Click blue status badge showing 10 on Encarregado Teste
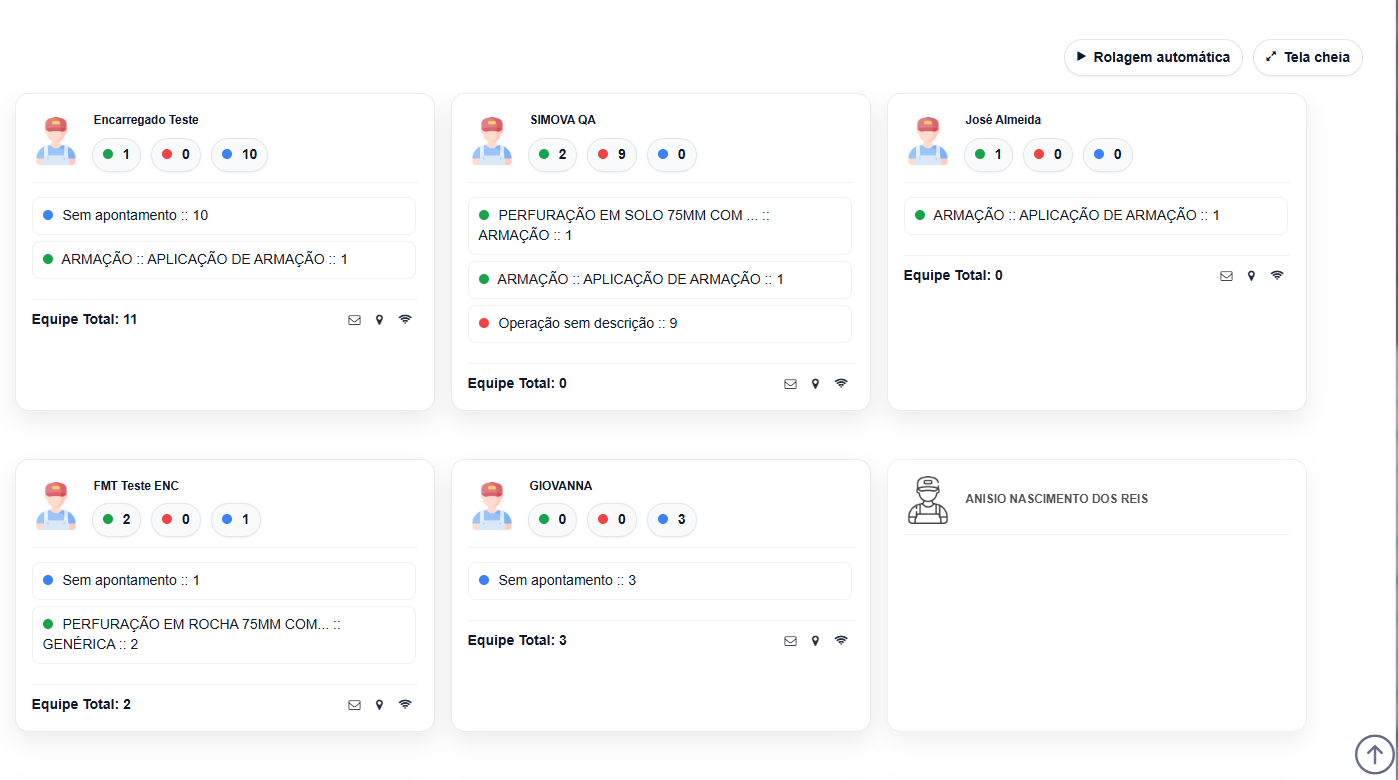The width and height of the screenshot is (1398, 780). pyautogui.click(x=239, y=155)
